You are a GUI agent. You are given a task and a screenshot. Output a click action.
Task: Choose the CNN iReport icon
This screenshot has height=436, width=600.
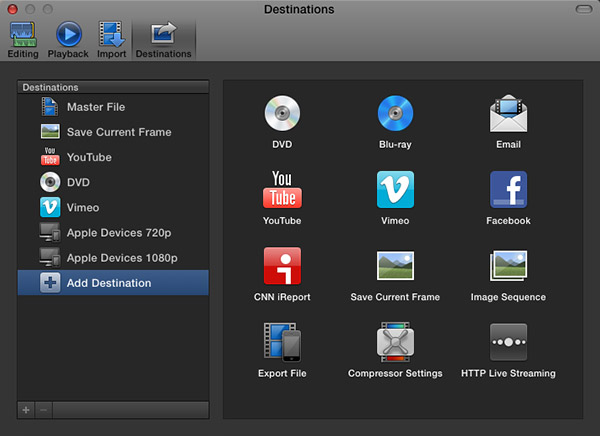(282, 266)
